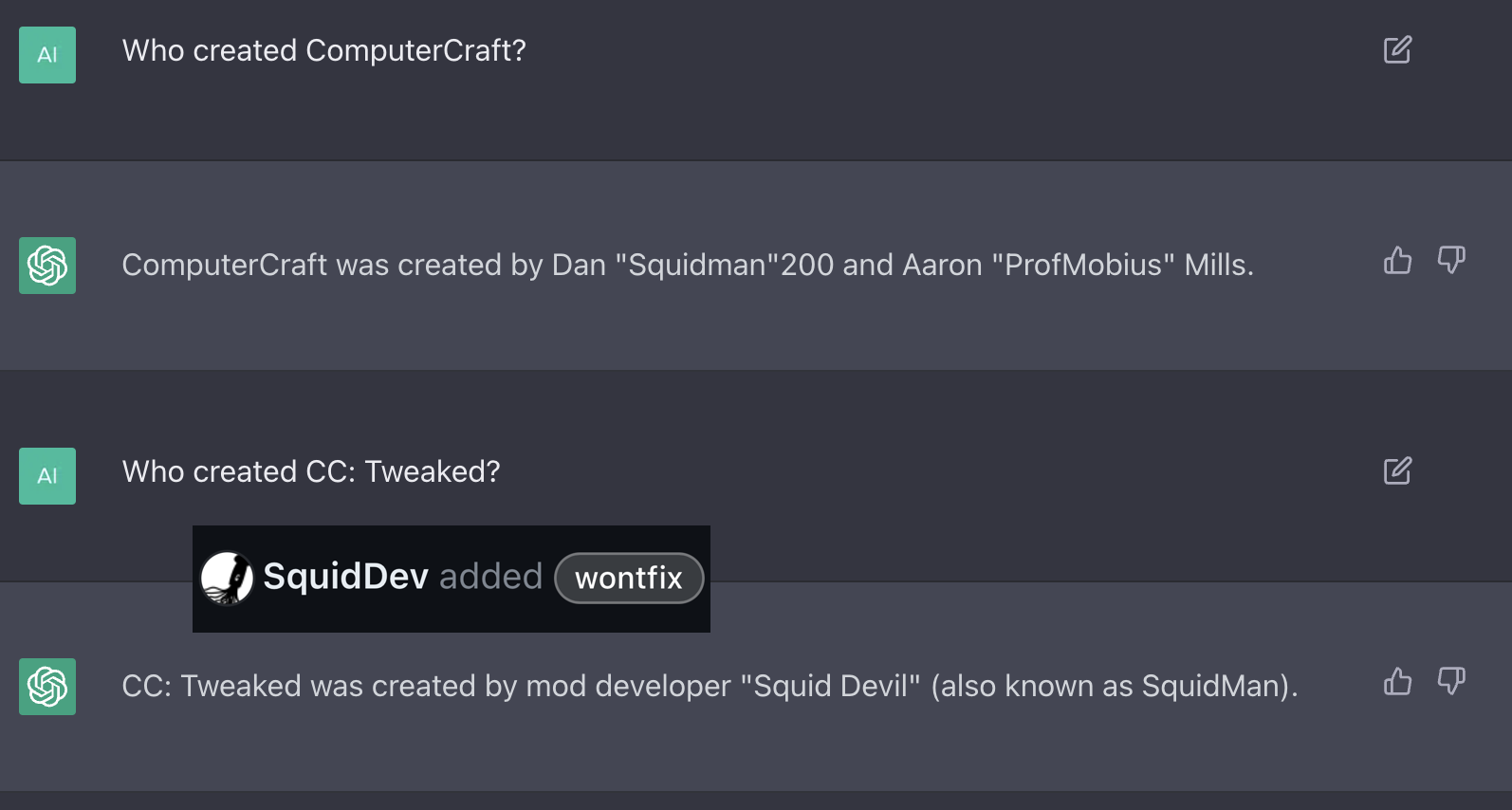This screenshot has width=1512, height=810.
Task: Click the wontfix label
Action: coord(629,579)
